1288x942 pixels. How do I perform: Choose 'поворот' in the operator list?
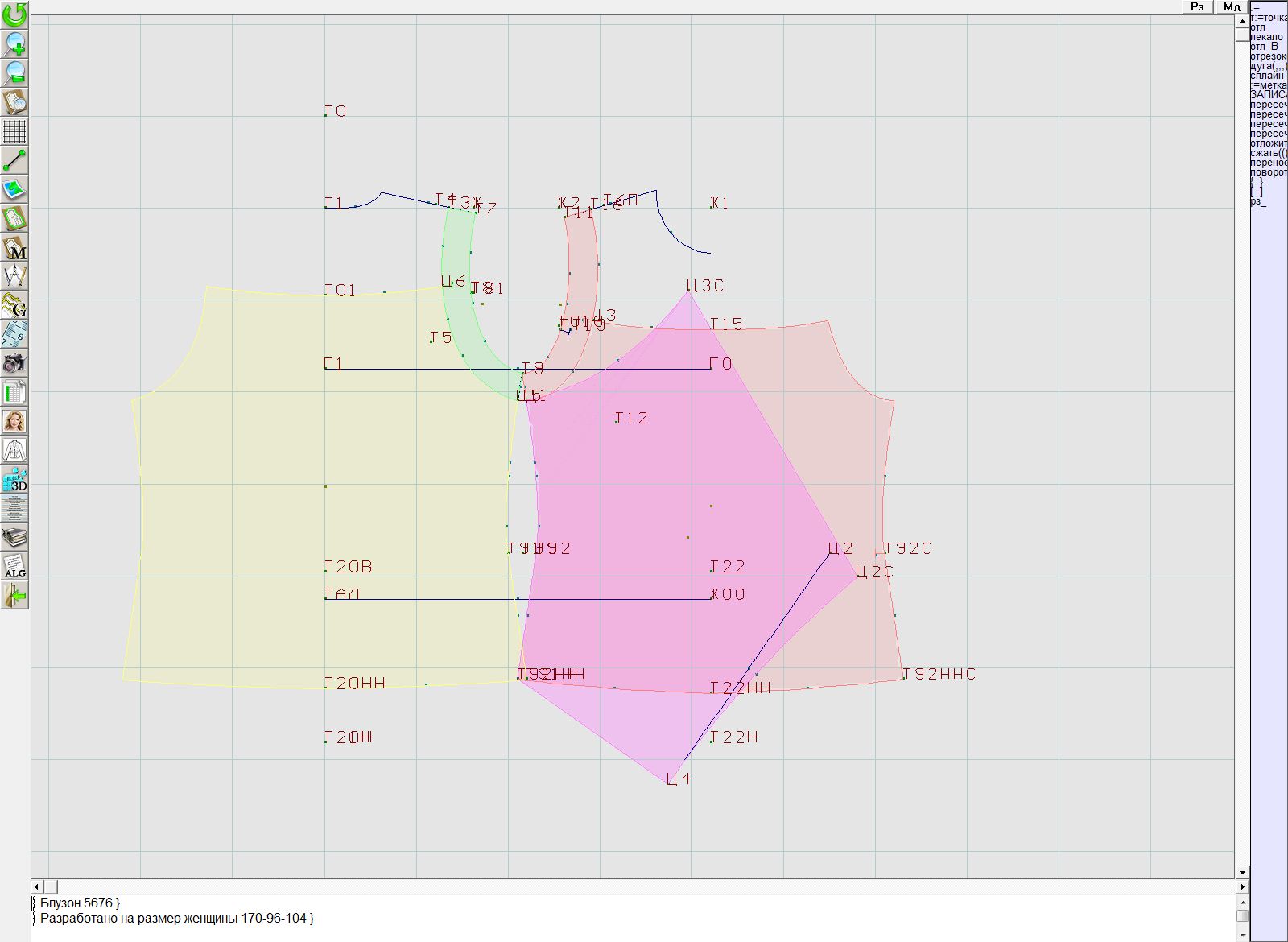point(1268,172)
